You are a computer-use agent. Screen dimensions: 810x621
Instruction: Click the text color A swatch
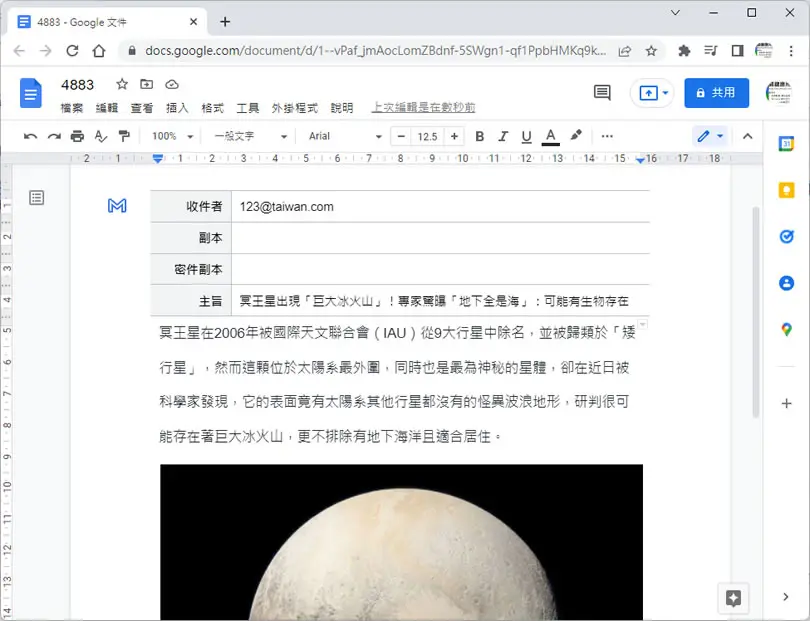(x=551, y=136)
